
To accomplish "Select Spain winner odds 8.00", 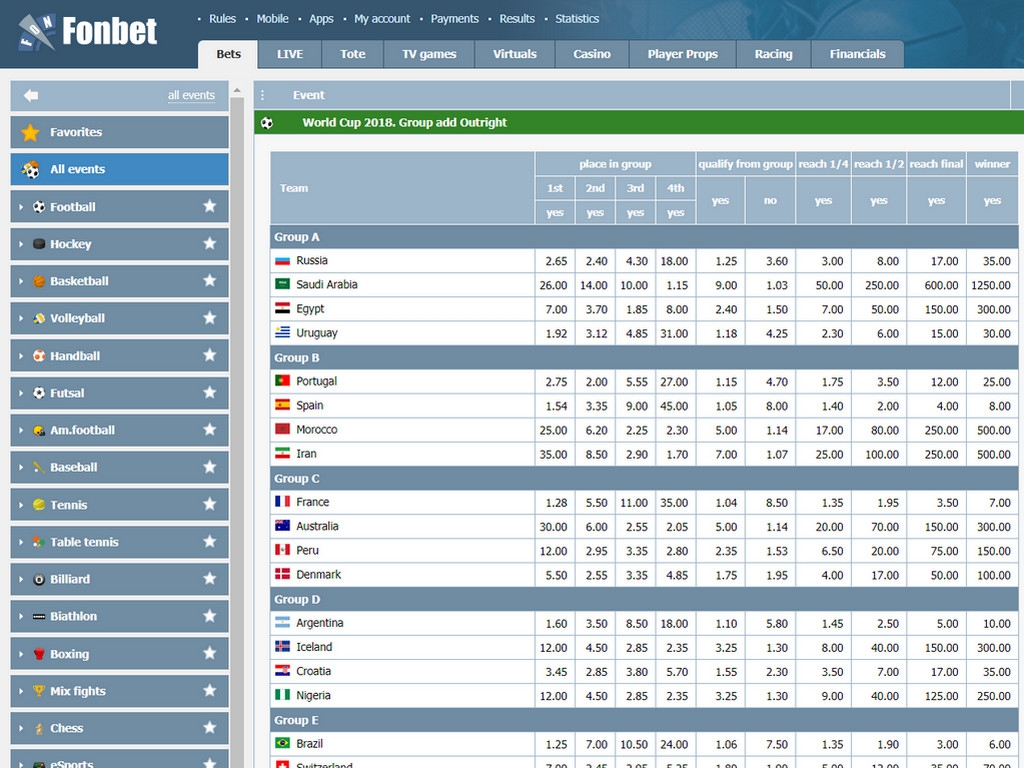I will point(992,406).
